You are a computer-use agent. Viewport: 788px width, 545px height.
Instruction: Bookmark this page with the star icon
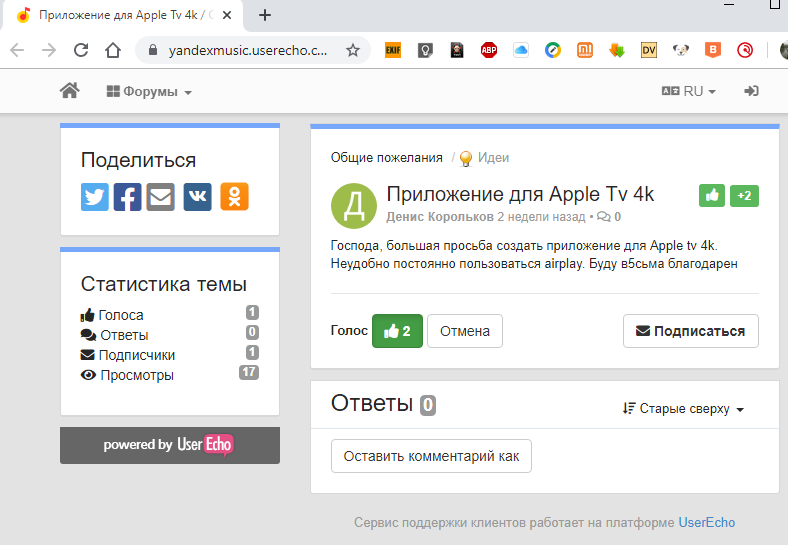click(x=353, y=50)
